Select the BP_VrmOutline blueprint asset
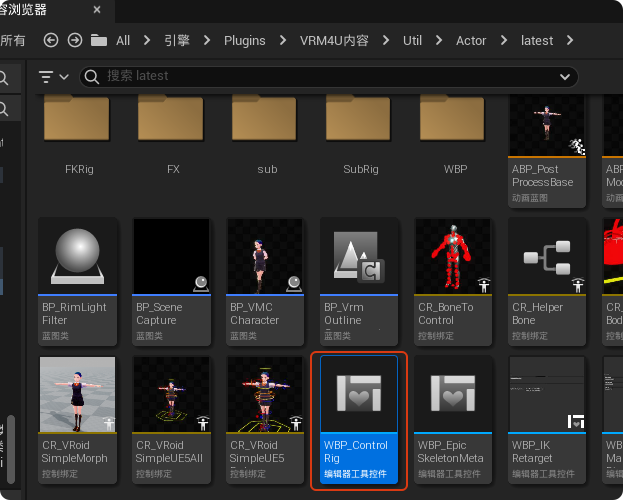The width and height of the screenshot is (623, 500). click(359, 282)
